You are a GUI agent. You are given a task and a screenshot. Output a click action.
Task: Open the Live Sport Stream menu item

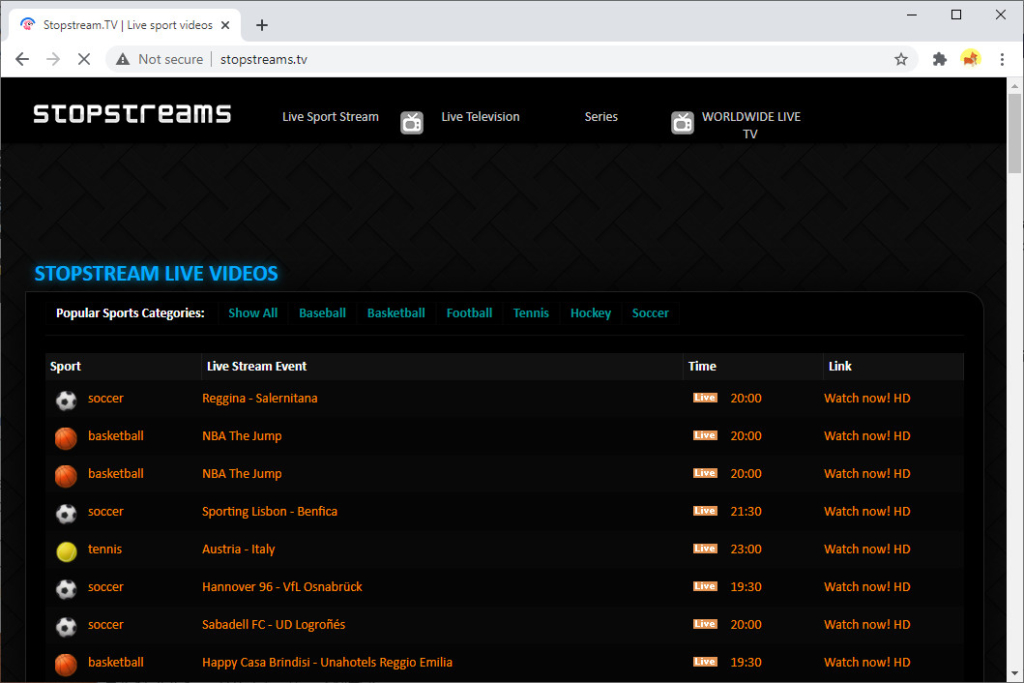(330, 117)
